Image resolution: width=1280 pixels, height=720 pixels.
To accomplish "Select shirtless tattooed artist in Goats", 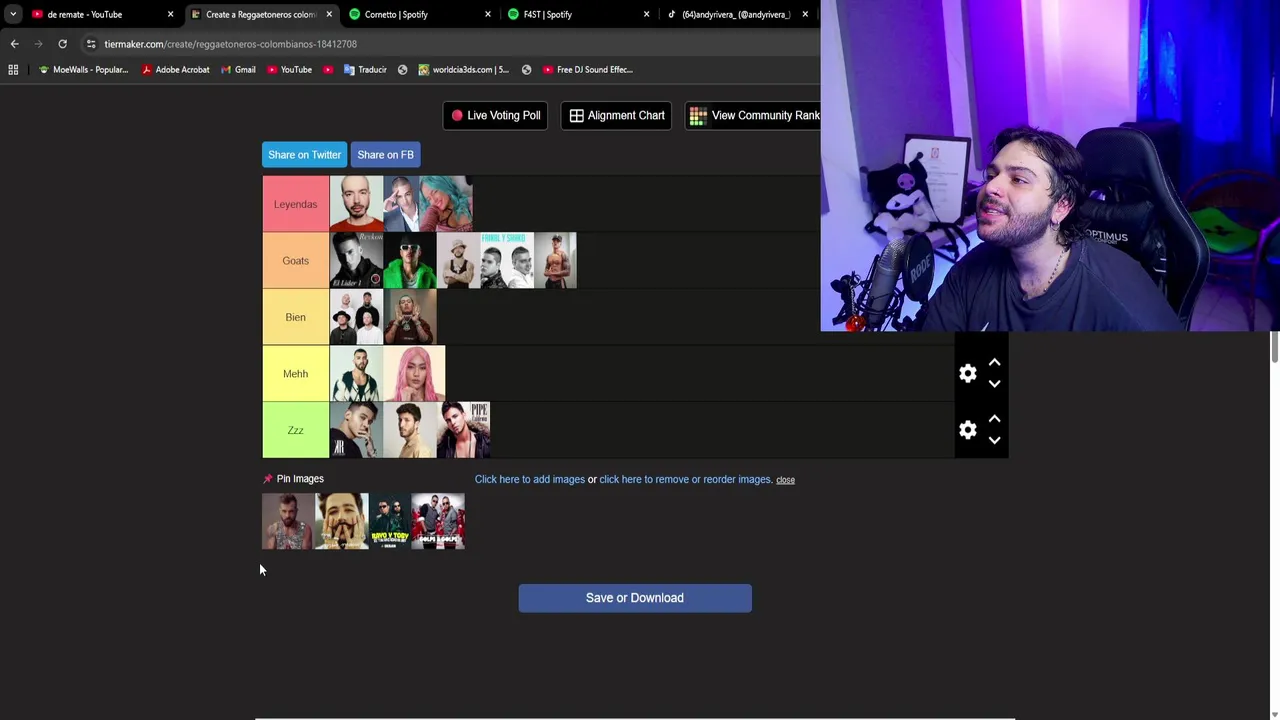I will coord(555,260).
